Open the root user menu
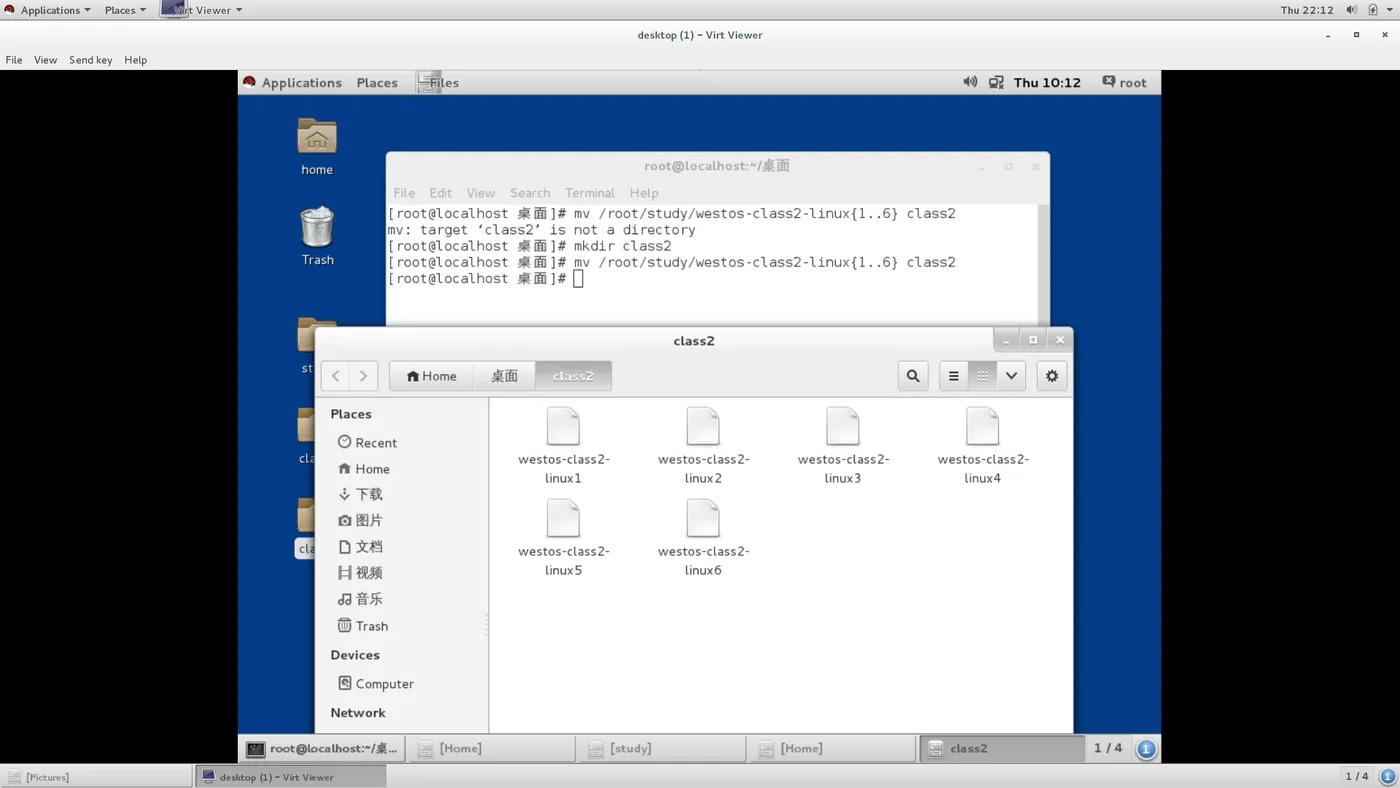 point(1124,82)
